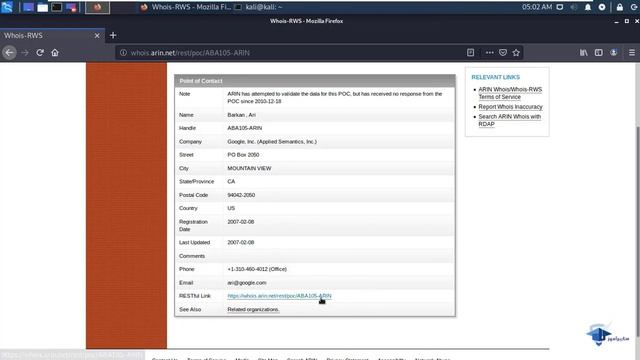640x360 pixels.
Task: Reload the current page
Action: tap(40, 53)
